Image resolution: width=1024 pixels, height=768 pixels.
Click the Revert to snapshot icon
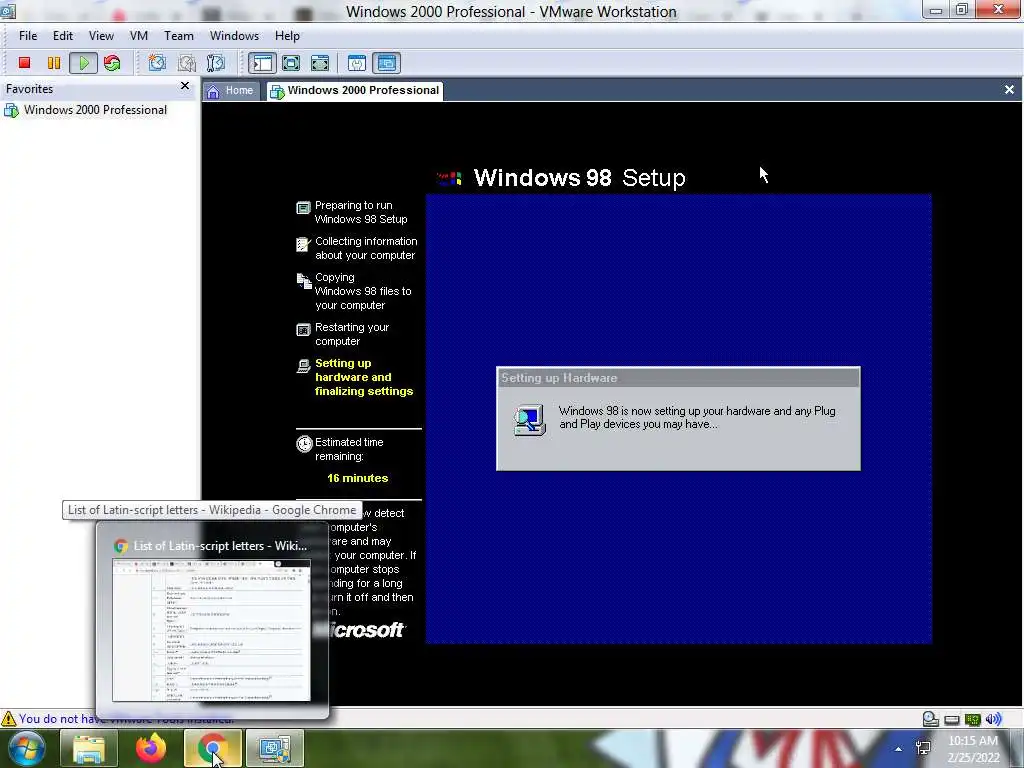tap(187, 63)
